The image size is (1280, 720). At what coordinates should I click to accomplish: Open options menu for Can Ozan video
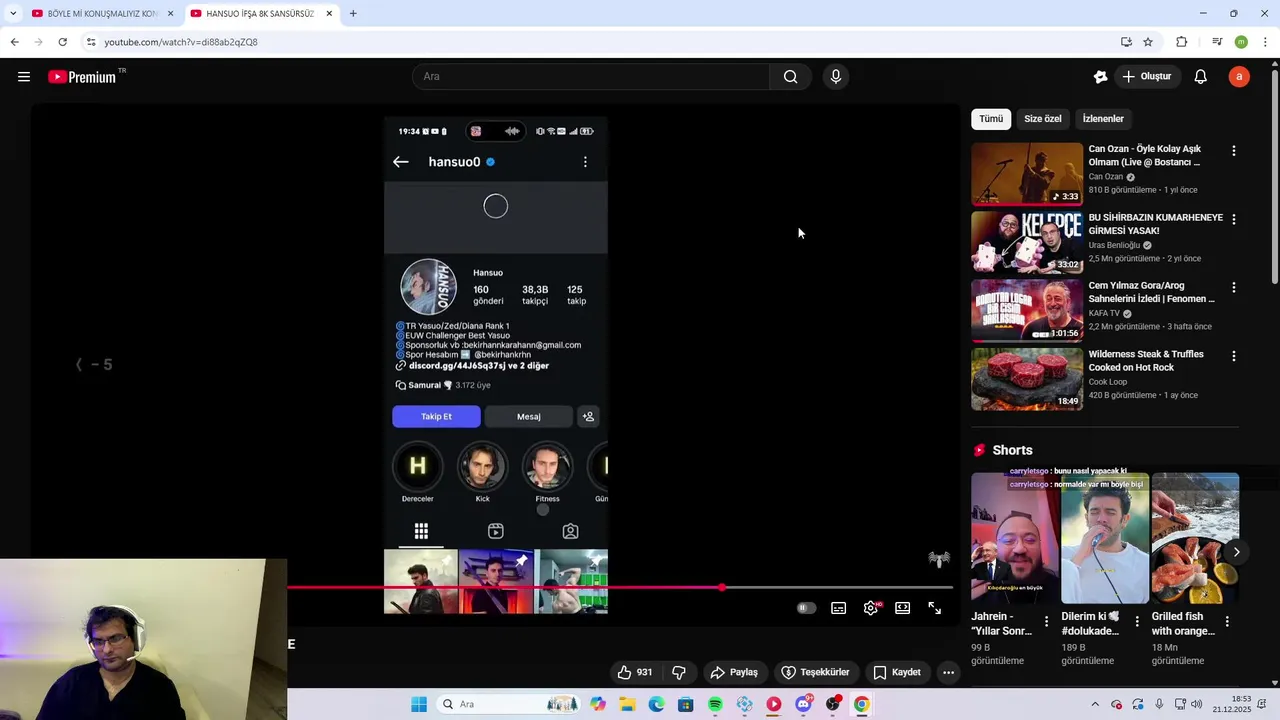1233,151
